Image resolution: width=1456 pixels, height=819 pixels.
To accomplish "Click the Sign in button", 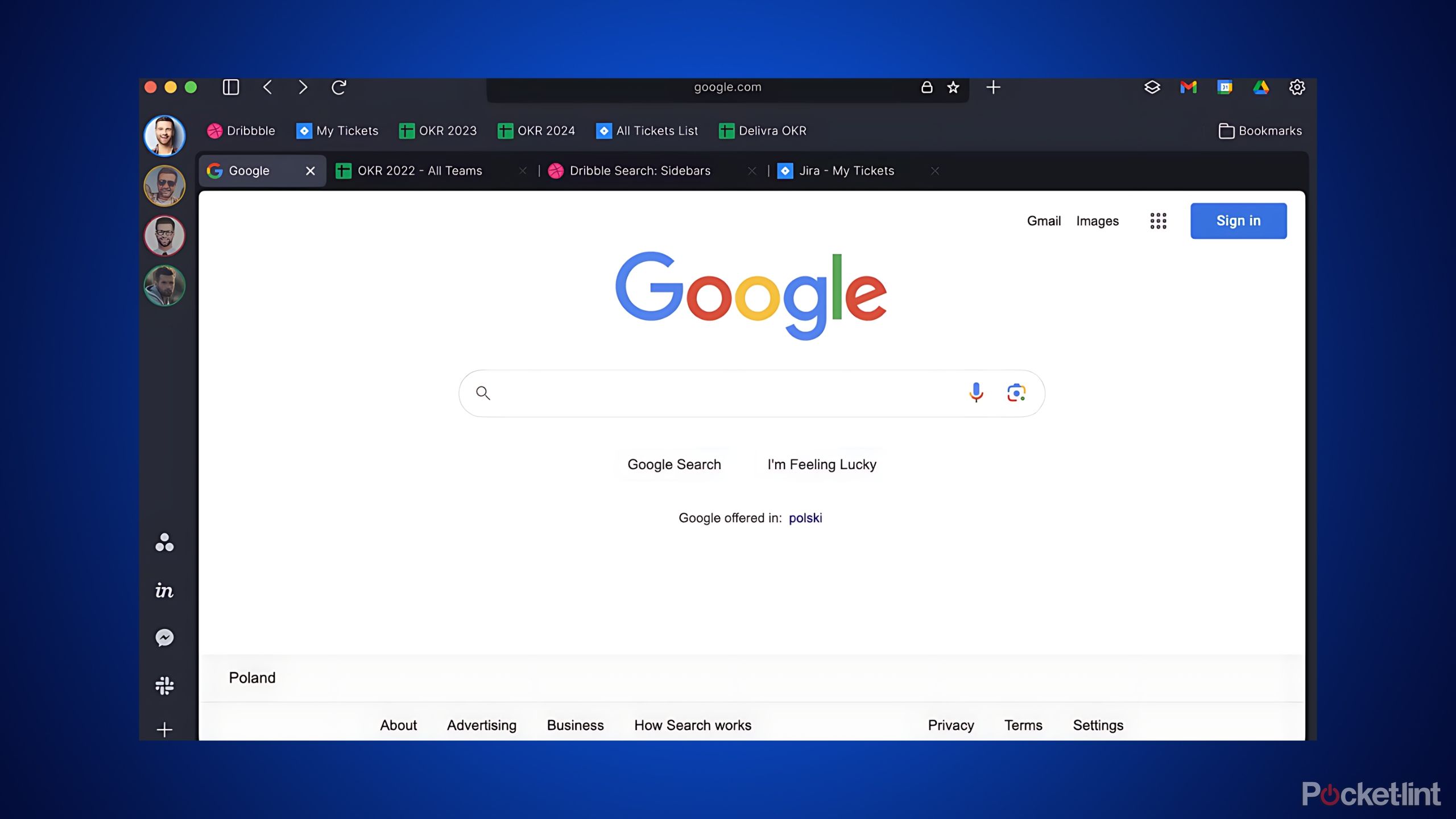I will coord(1238,220).
